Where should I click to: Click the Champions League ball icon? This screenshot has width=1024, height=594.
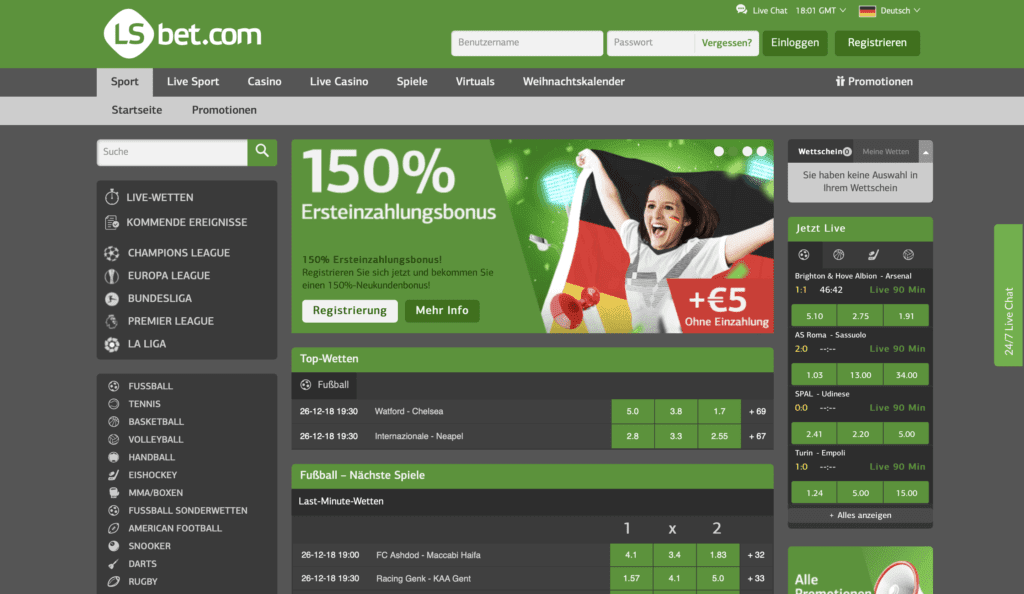112,253
